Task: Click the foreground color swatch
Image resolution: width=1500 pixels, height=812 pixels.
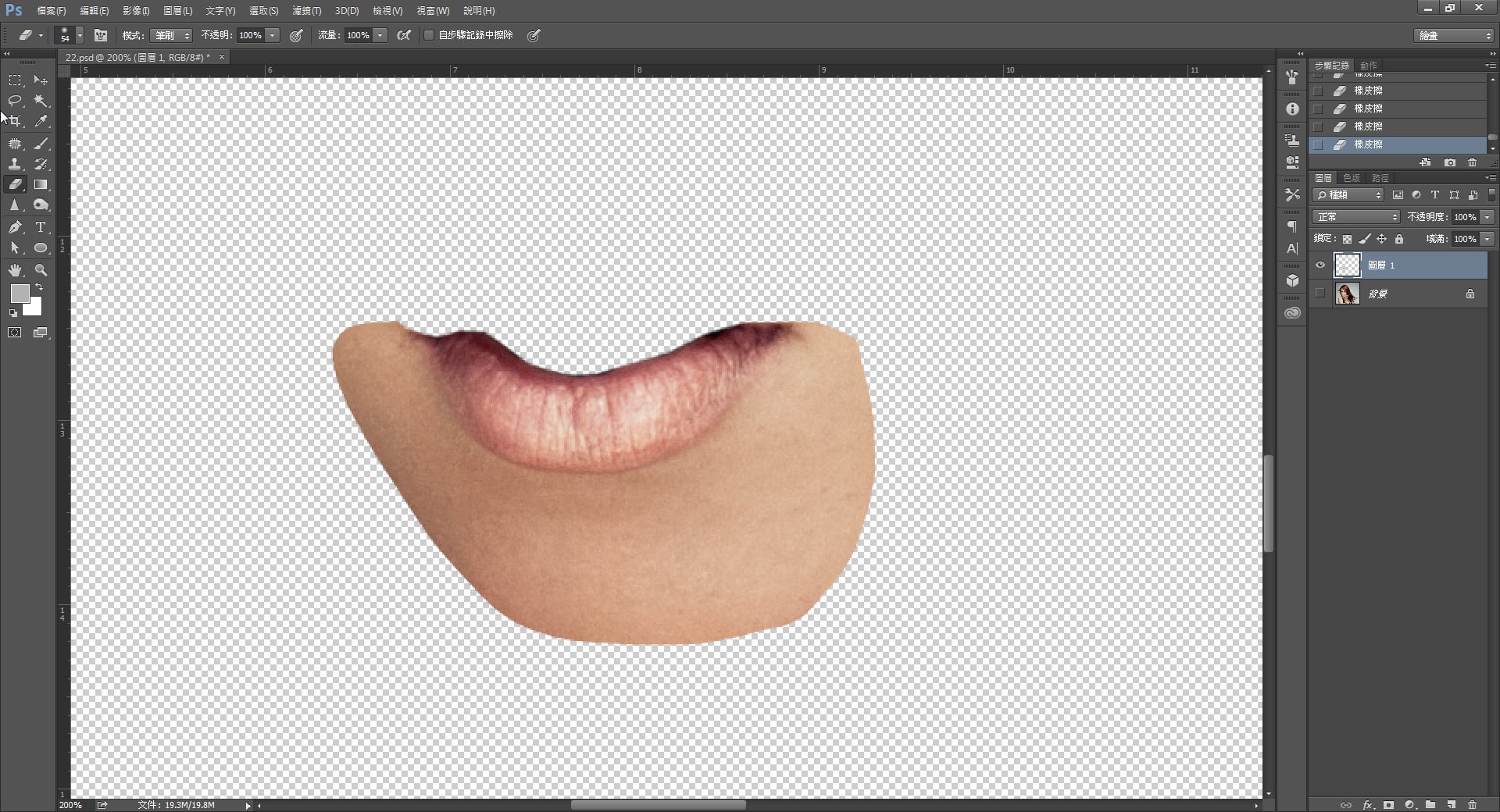Action: pos(20,294)
